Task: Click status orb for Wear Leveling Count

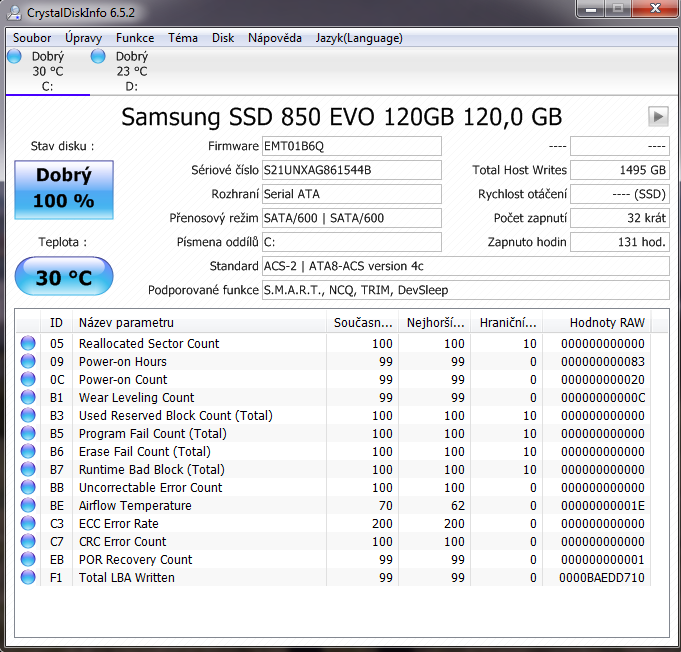Action: click(28, 397)
